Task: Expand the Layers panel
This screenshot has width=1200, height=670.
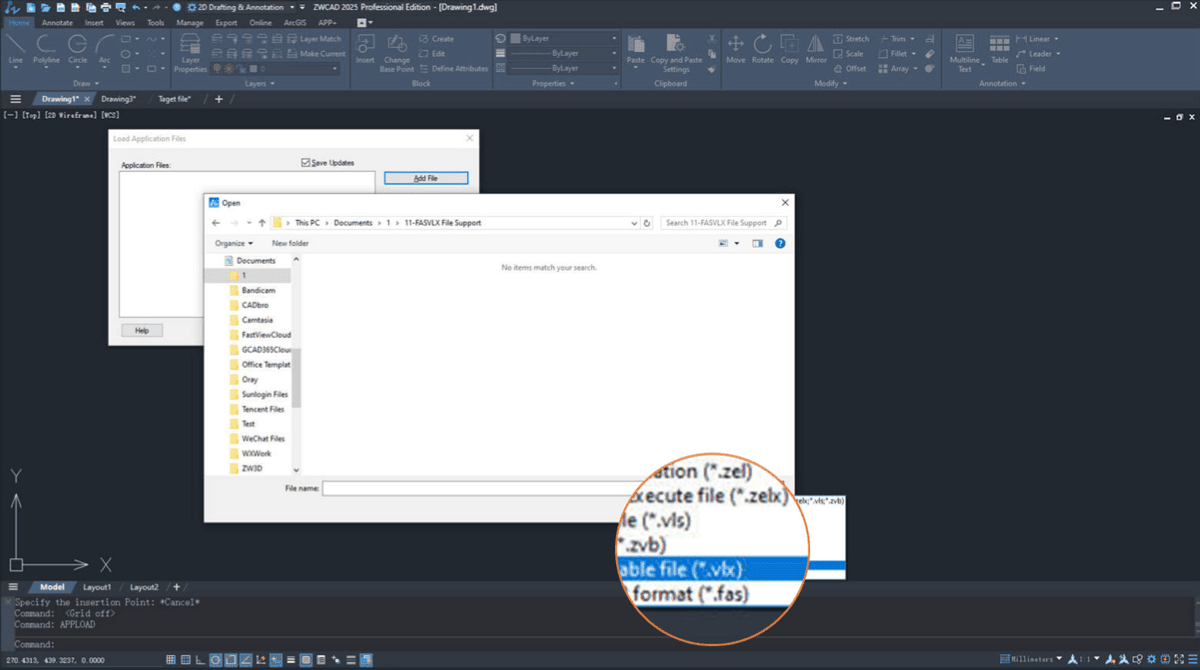Action: [x=258, y=84]
